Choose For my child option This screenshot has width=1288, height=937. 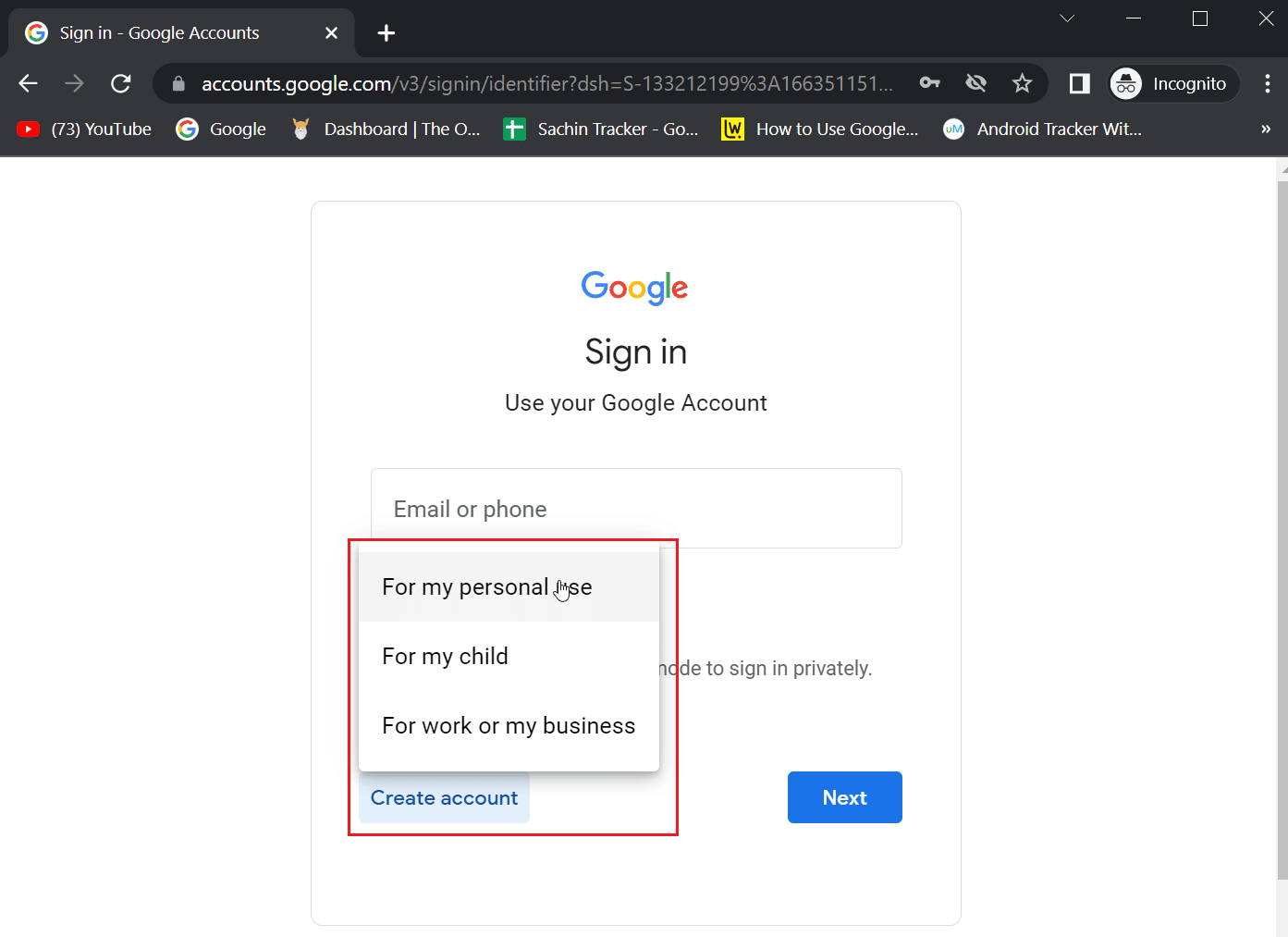pos(509,657)
